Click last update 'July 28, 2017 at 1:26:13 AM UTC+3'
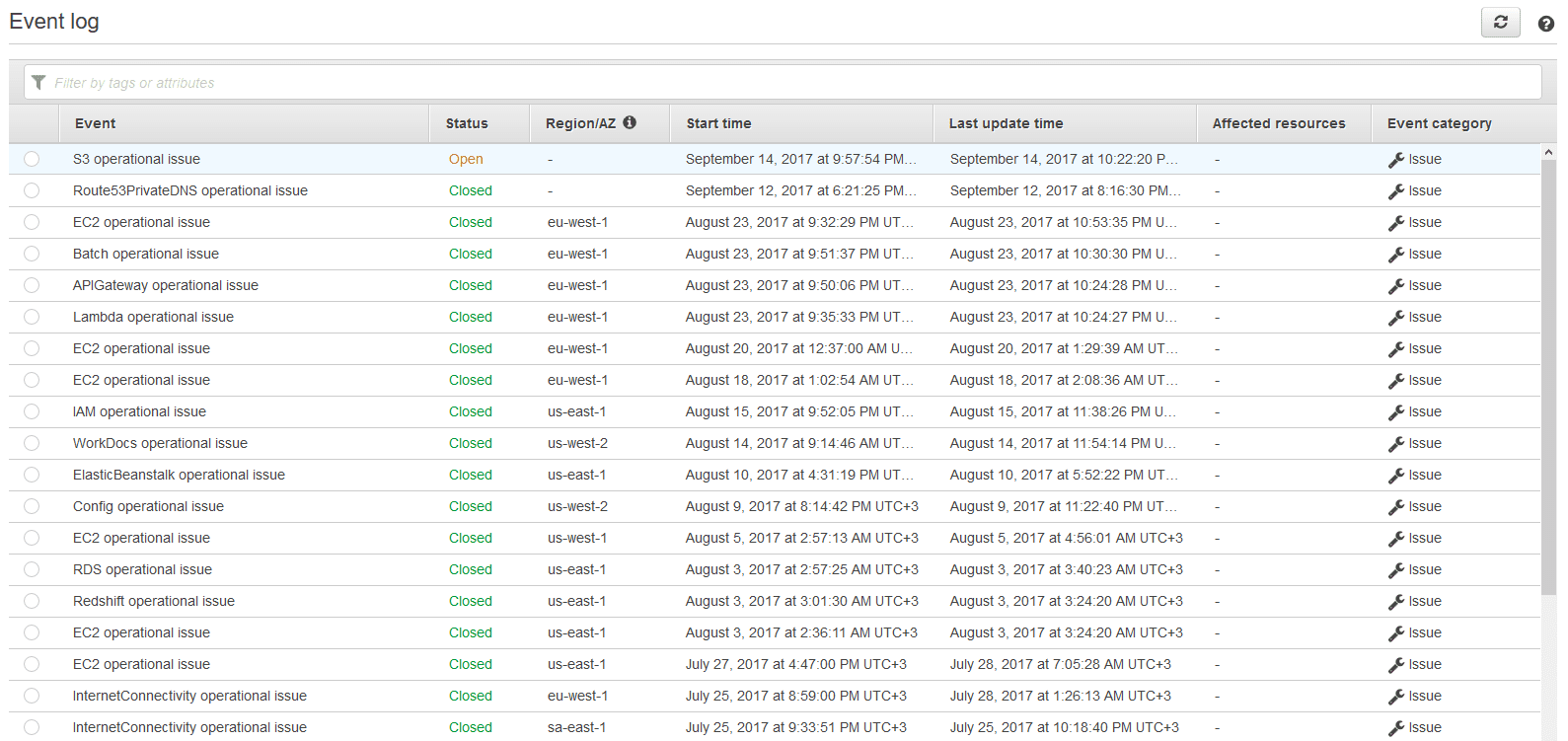This screenshot has height=741, width=1568. [x=1060, y=696]
